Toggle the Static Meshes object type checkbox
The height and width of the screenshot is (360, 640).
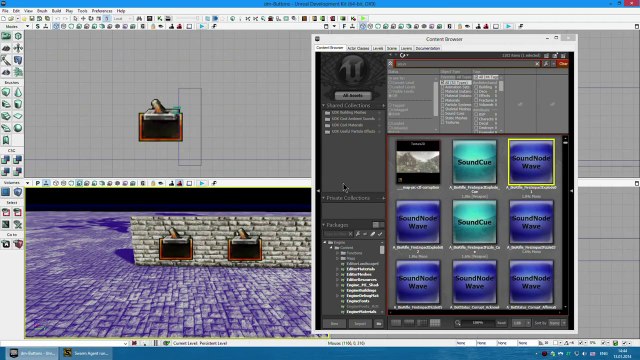pyautogui.click(x=442, y=118)
